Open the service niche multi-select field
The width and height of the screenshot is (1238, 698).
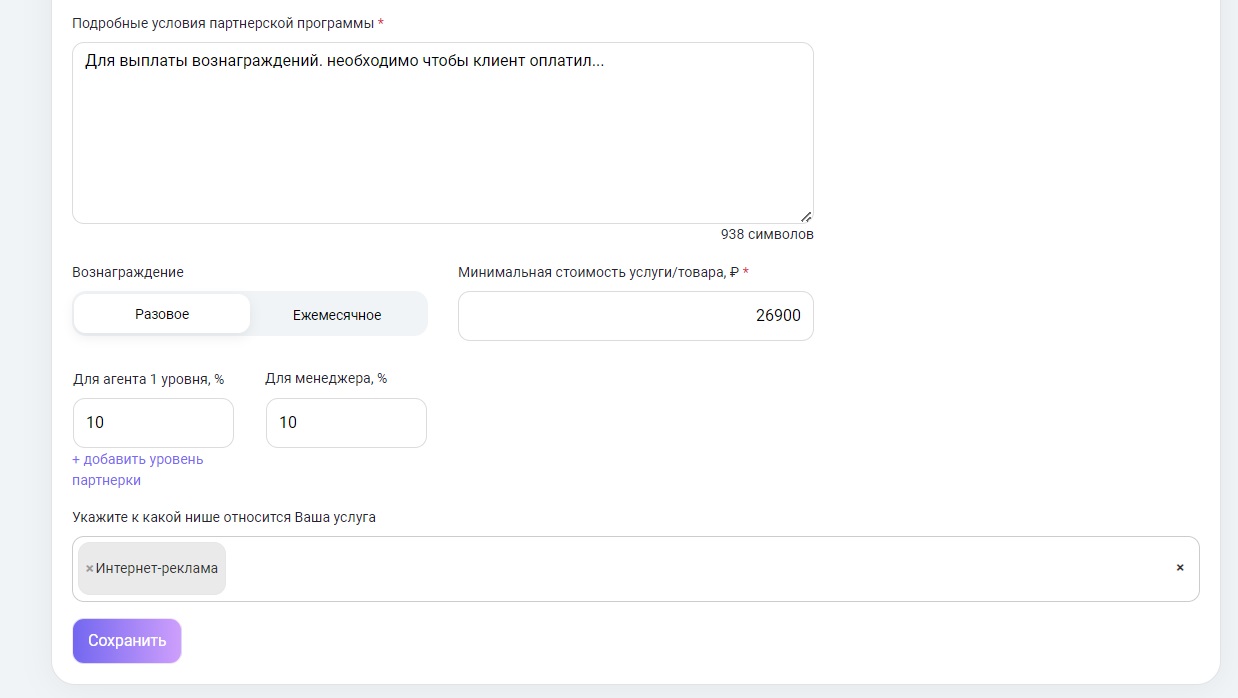700,569
